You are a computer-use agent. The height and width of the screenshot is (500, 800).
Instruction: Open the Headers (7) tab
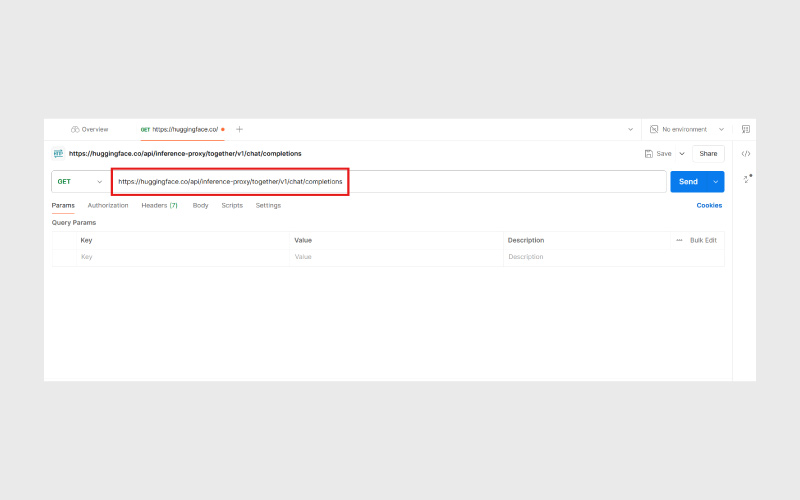click(x=159, y=205)
